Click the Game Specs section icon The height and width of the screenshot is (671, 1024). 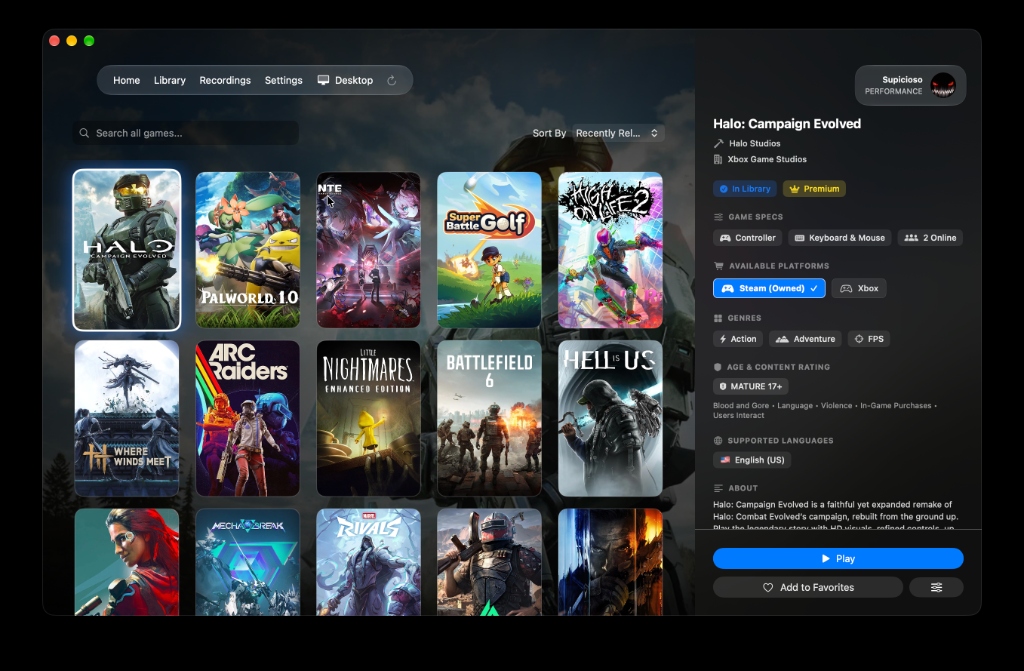pos(718,217)
